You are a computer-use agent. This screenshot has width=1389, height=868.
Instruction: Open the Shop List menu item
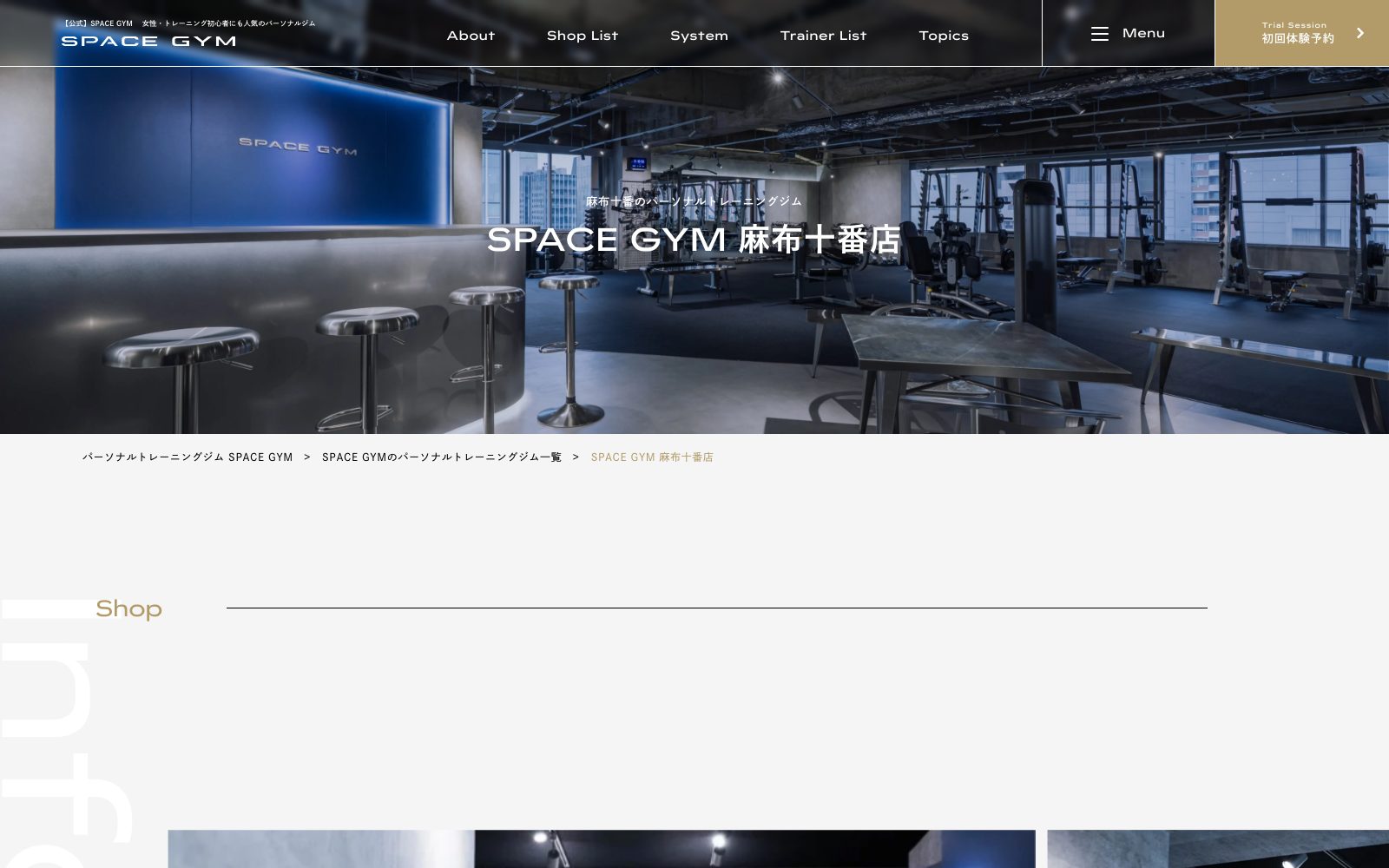tap(583, 36)
